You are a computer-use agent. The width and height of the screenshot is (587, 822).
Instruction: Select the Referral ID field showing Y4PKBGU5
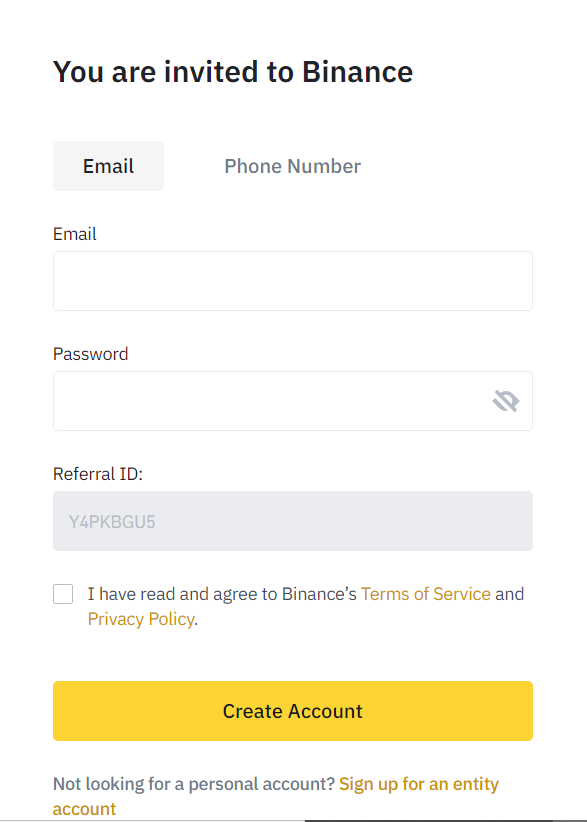coord(292,520)
